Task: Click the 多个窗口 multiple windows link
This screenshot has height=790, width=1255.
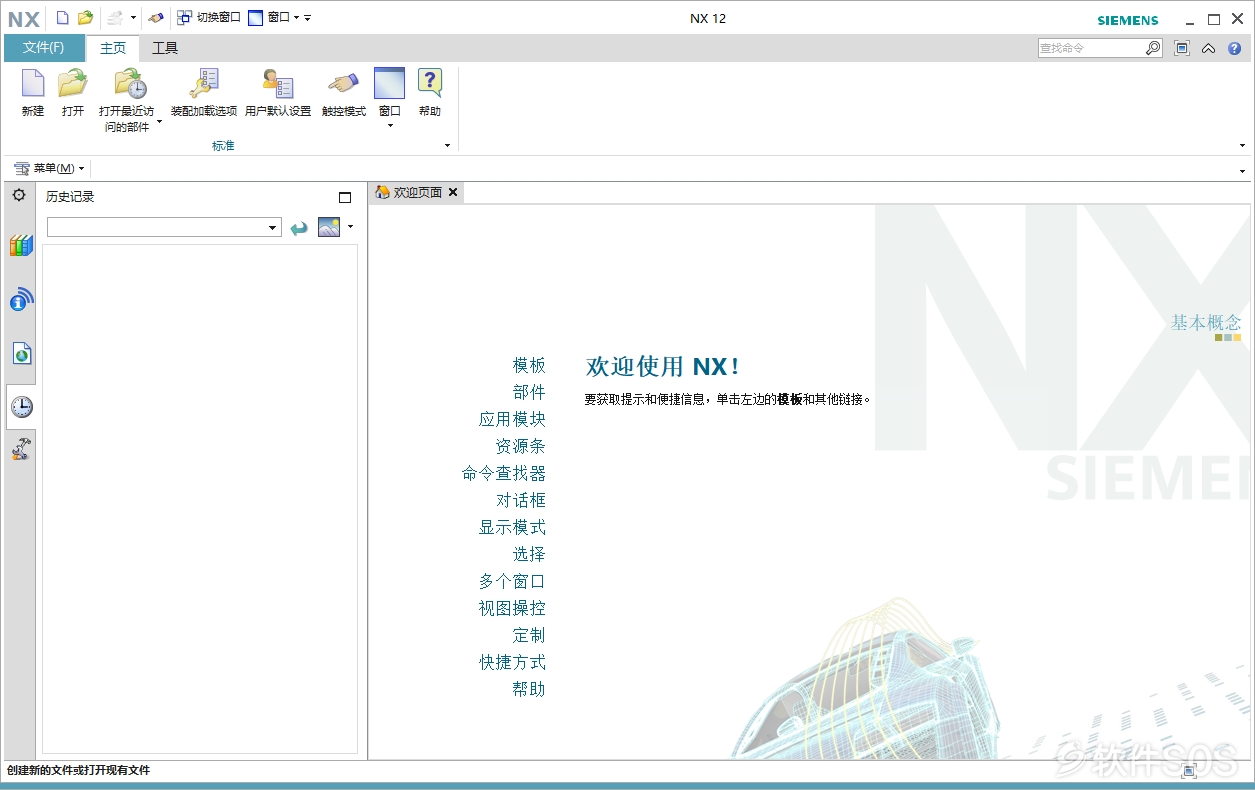Action: point(512,581)
